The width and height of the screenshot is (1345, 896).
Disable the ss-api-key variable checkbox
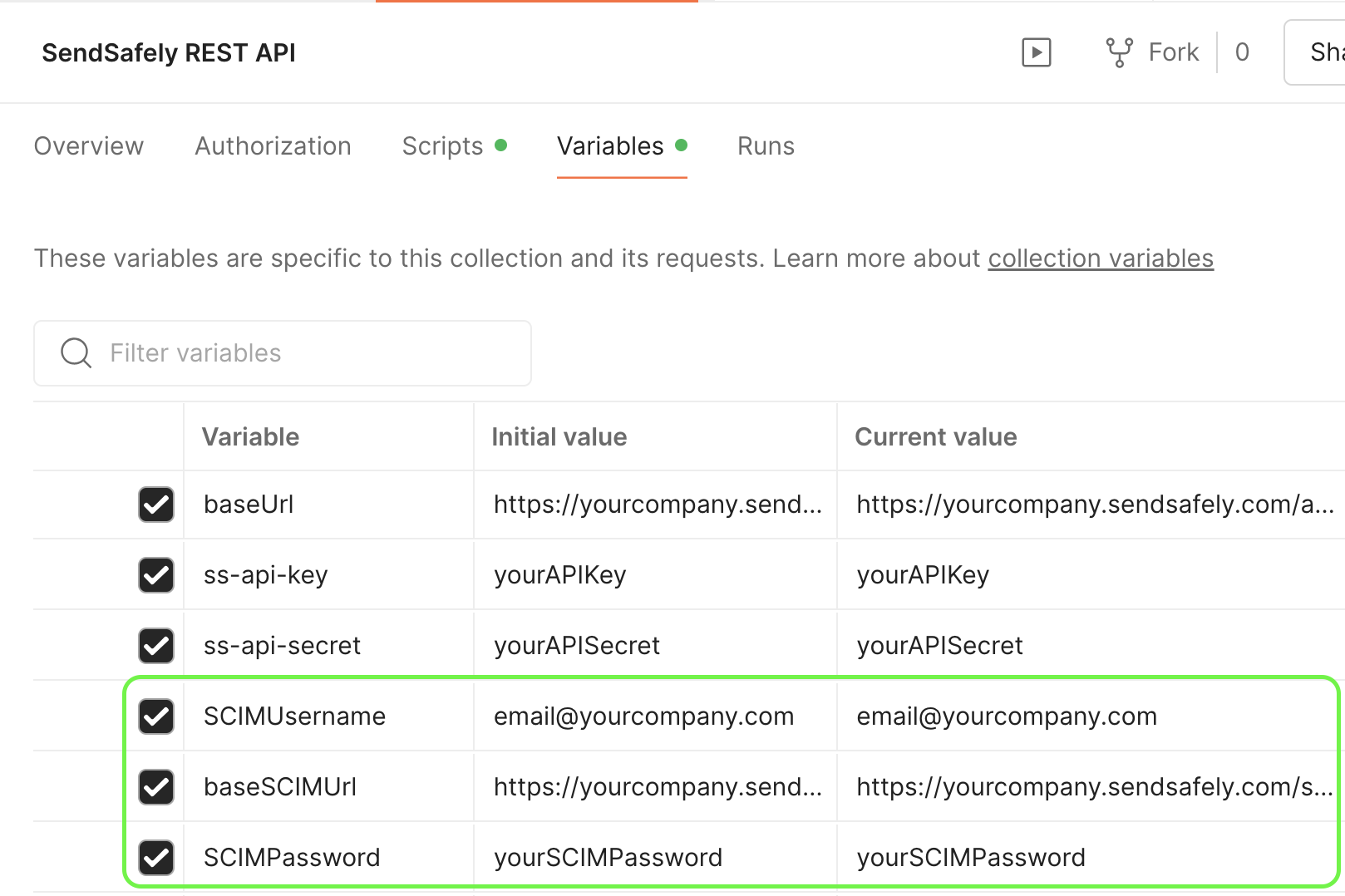click(156, 575)
